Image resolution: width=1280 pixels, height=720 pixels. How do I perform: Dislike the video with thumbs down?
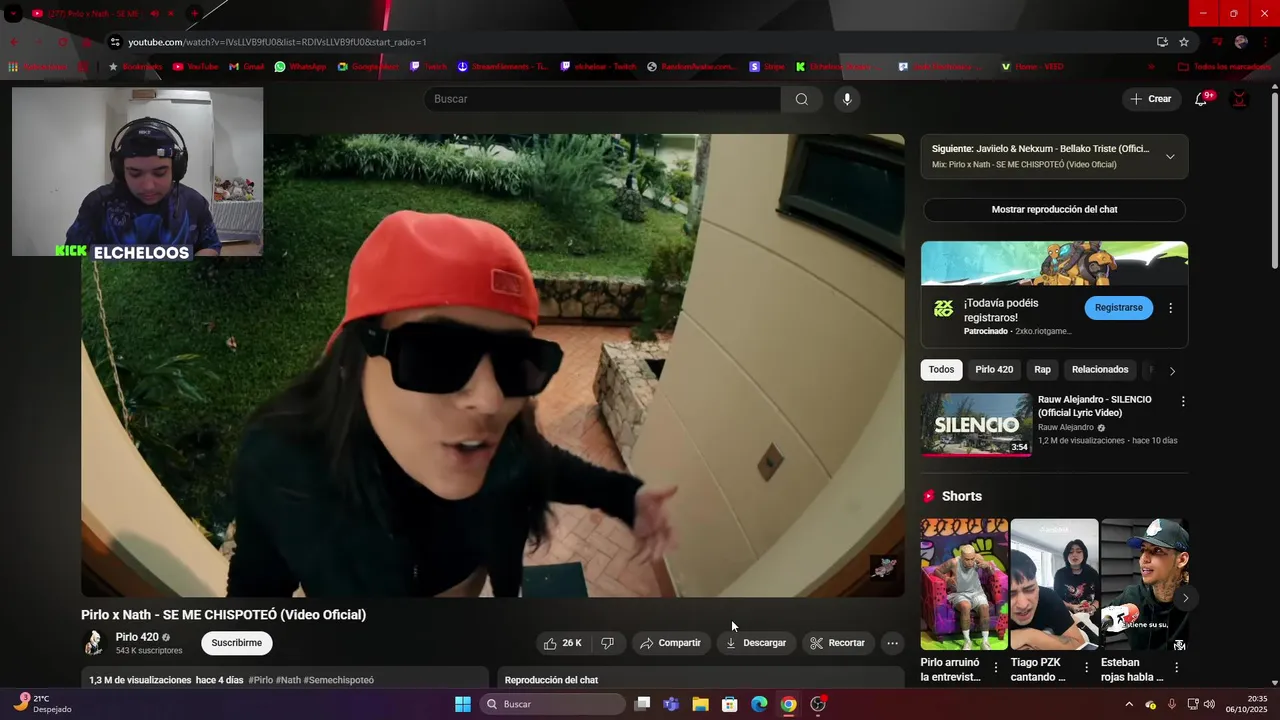607,643
